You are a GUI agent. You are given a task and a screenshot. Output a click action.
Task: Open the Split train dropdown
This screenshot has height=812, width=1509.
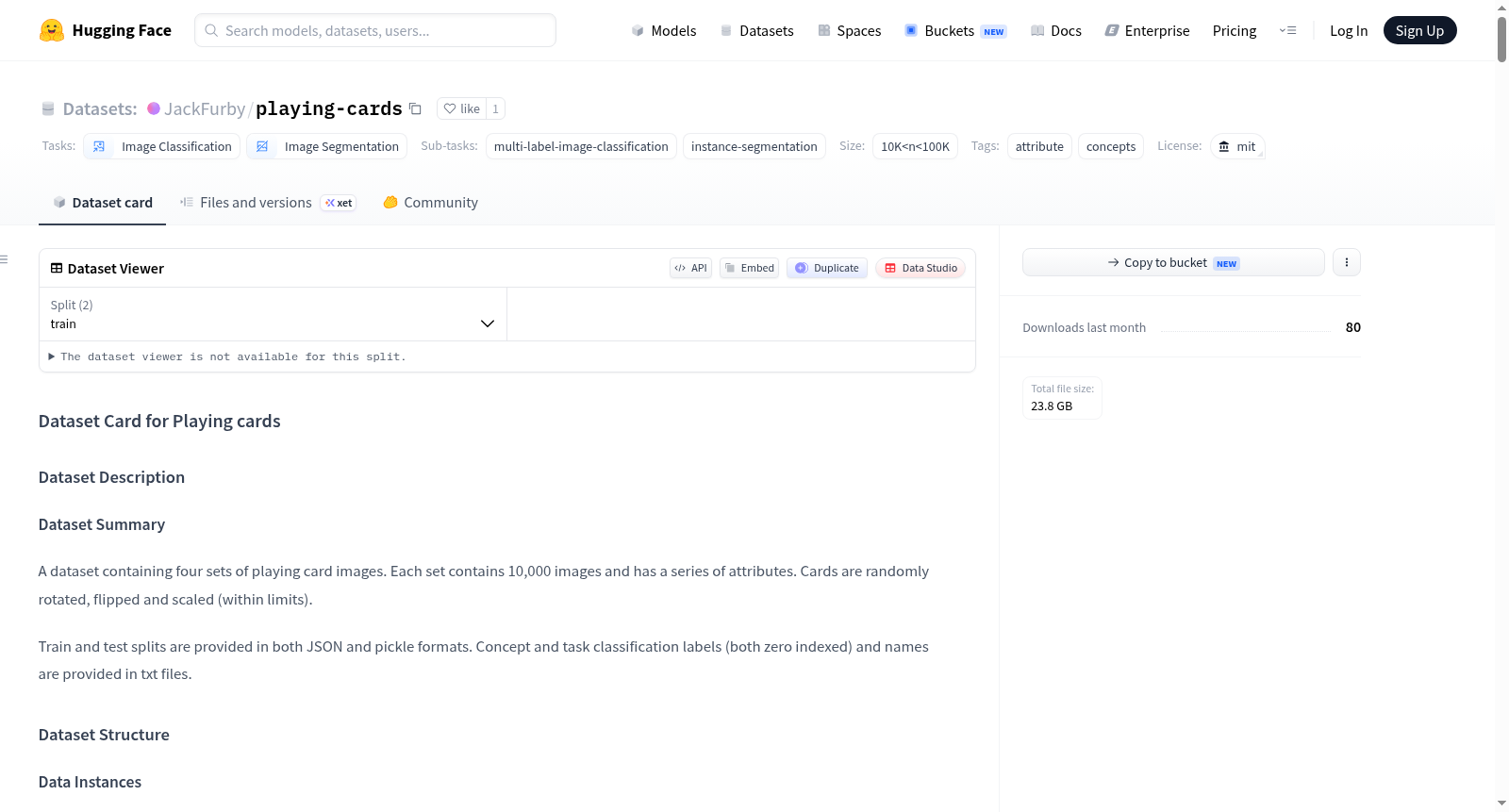pyautogui.click(x=273, y=314)
